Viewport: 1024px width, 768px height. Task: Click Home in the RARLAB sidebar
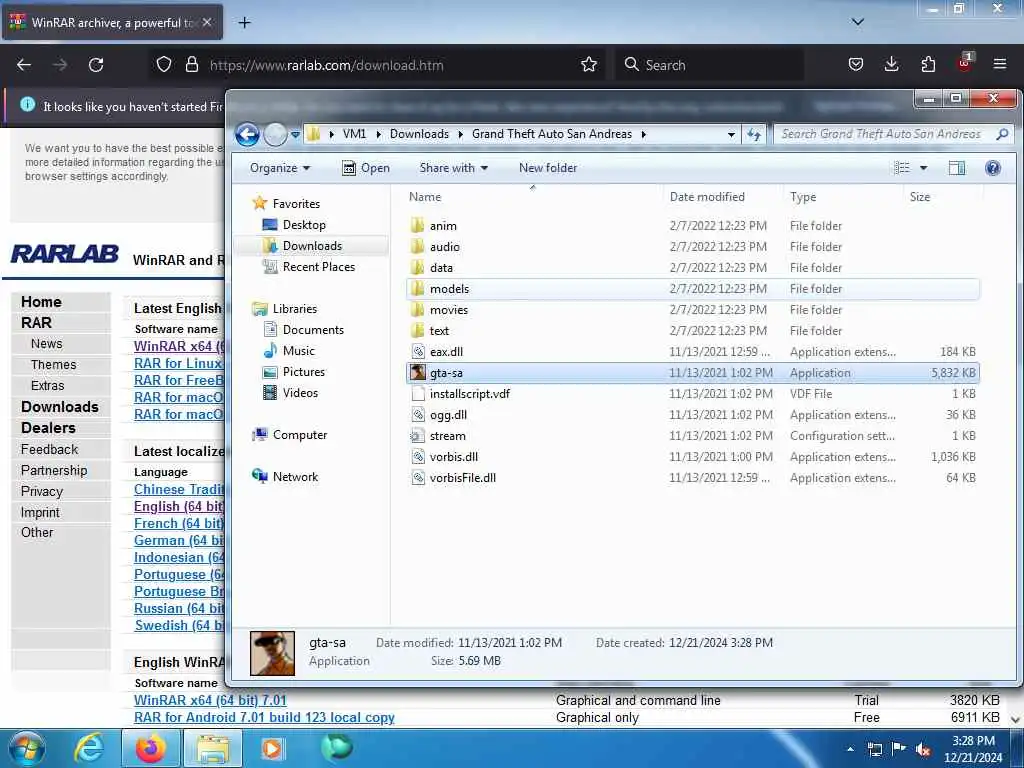(x=41, y=302)
